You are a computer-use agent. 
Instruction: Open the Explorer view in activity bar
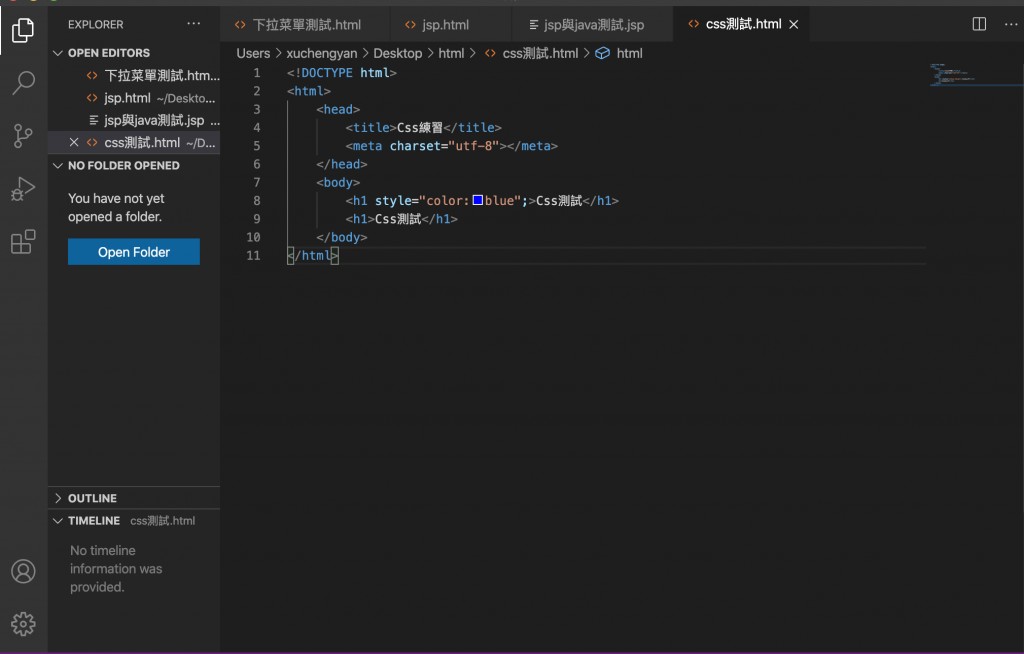tap(23, 30)
